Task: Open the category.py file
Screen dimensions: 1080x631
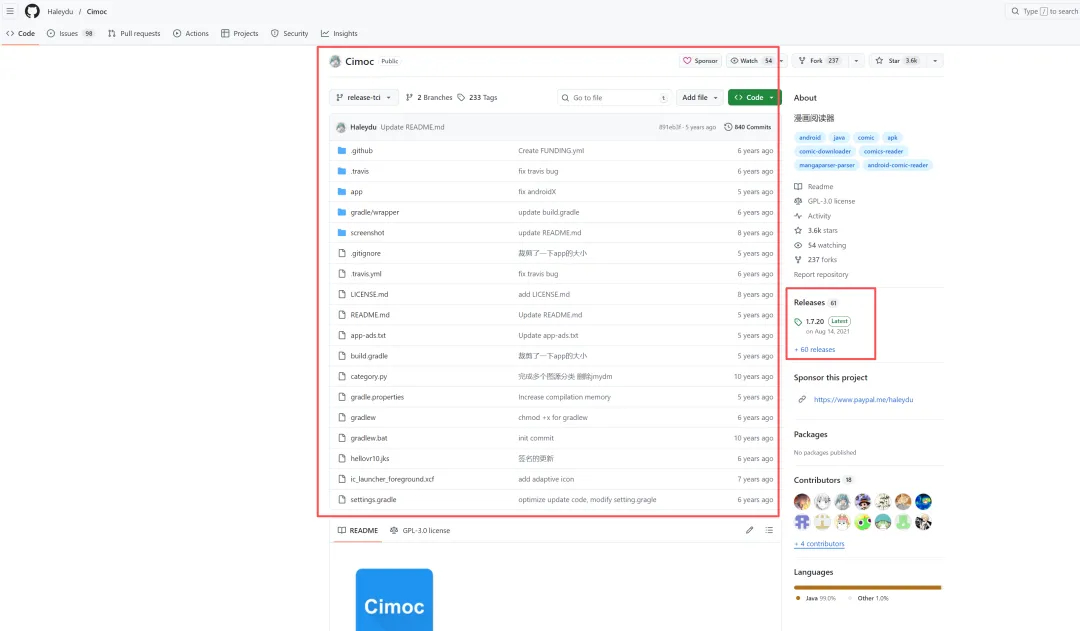Action: (x=368, y=377)
